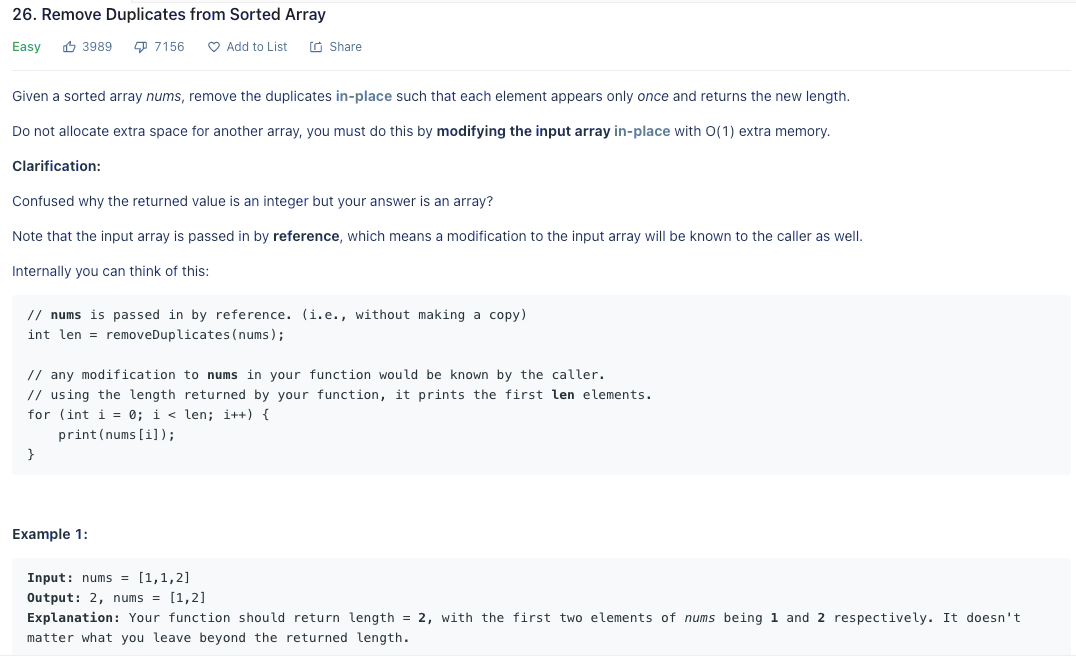Click the for loop code line
The width and height of the screenshot is (1076, 656).
[x=148, y=414]
